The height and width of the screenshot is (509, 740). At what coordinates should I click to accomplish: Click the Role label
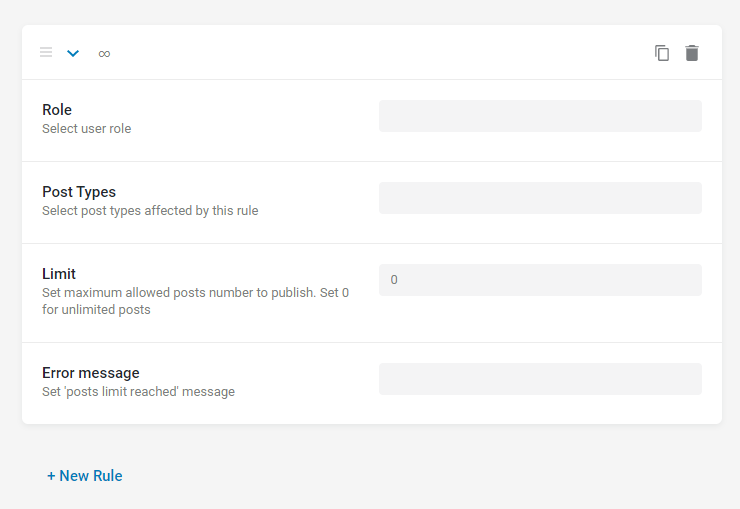click(57, 109)
